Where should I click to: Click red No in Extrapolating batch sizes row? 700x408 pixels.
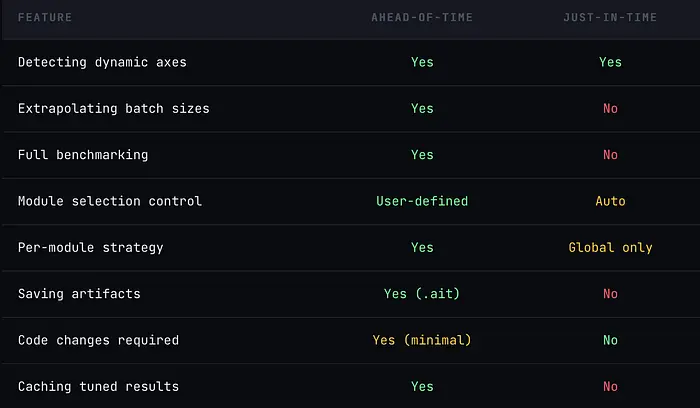(x=610, y=108)
